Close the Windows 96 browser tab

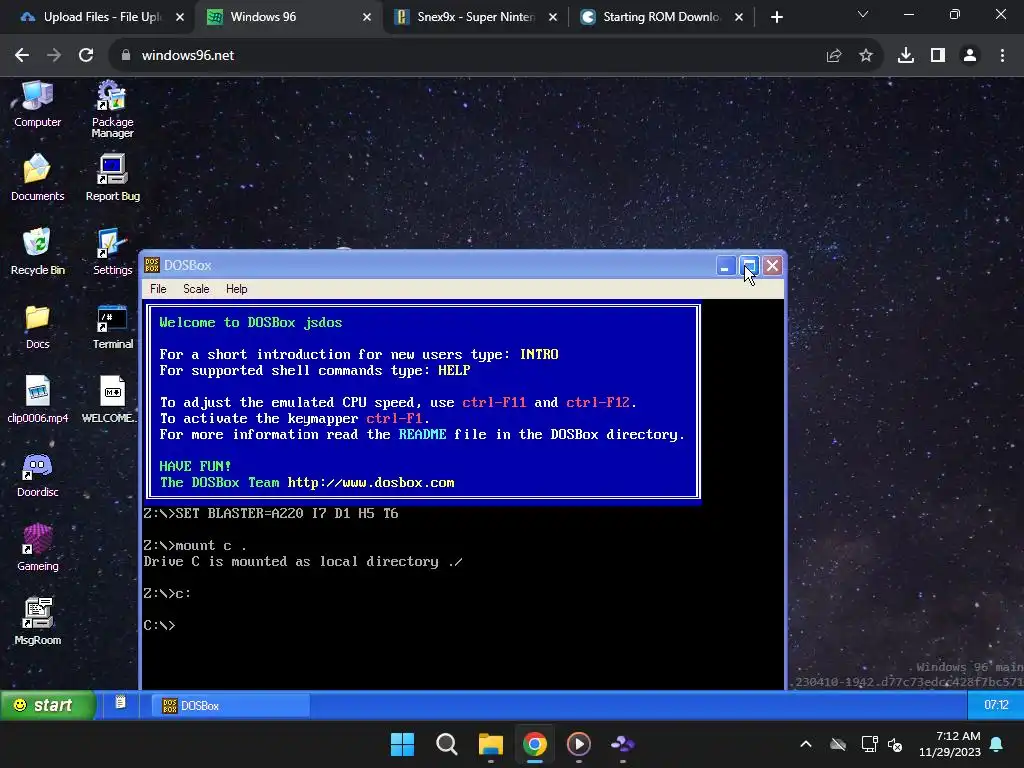366,18
